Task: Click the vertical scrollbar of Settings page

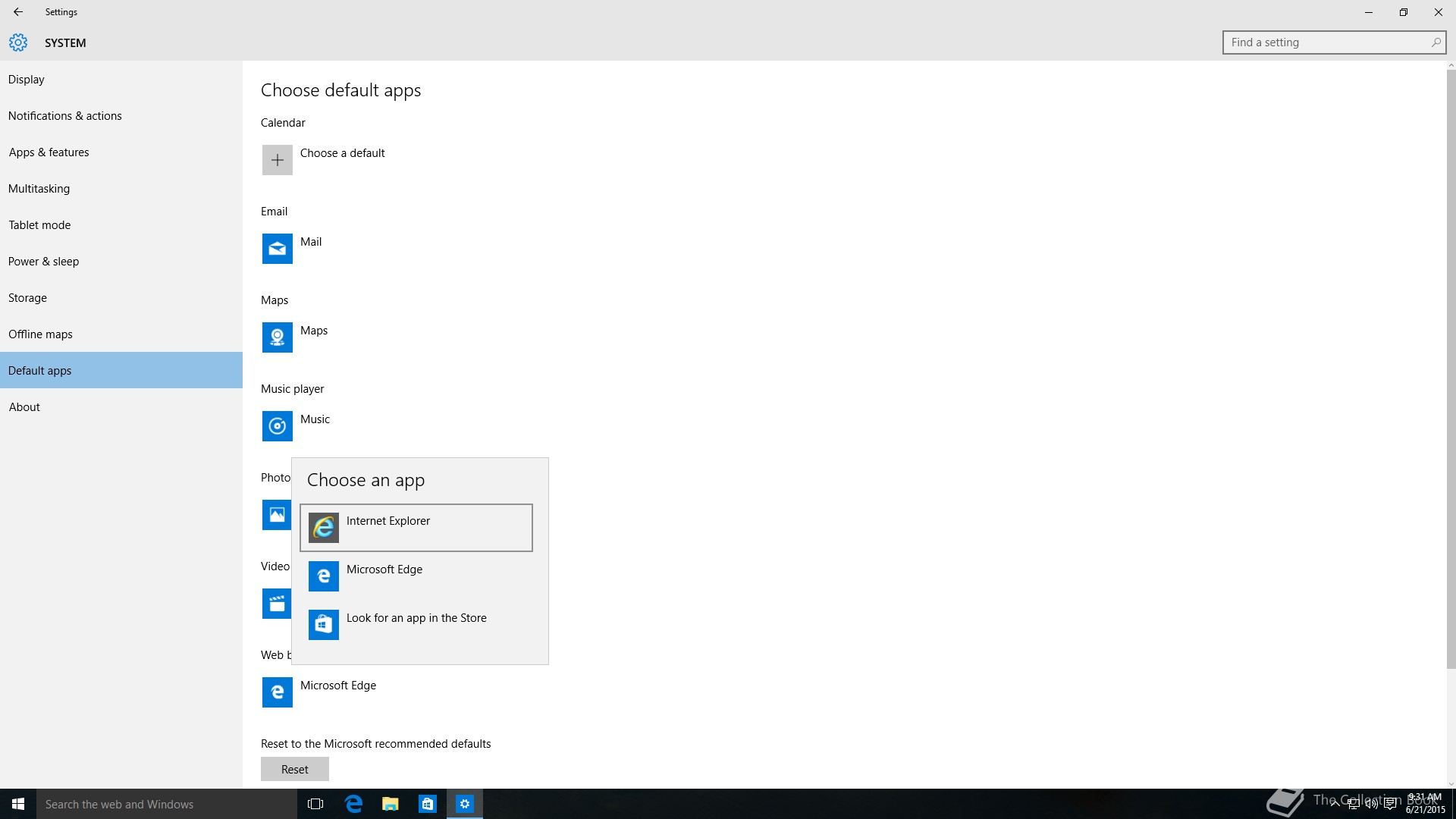Action: [x=1451, y=369]
